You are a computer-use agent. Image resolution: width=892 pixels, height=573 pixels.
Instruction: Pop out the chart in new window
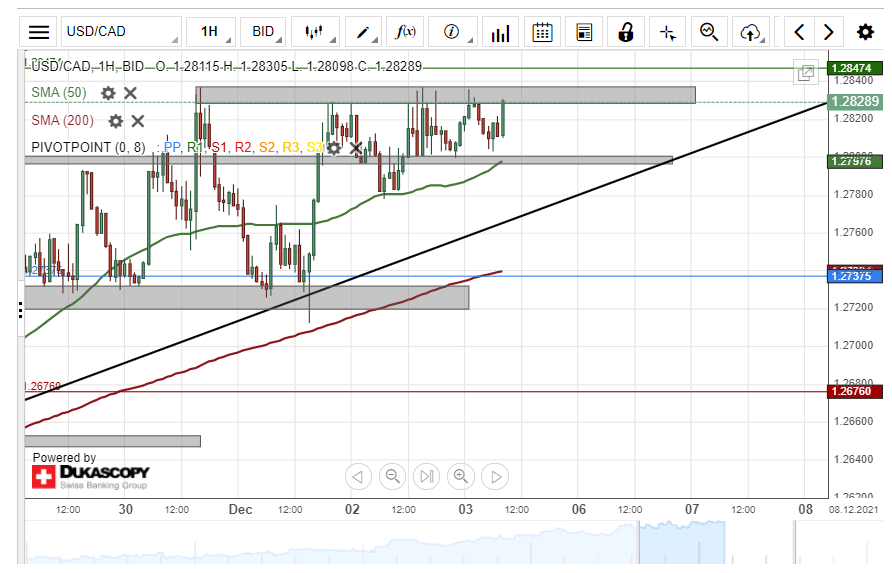point(806,72)
